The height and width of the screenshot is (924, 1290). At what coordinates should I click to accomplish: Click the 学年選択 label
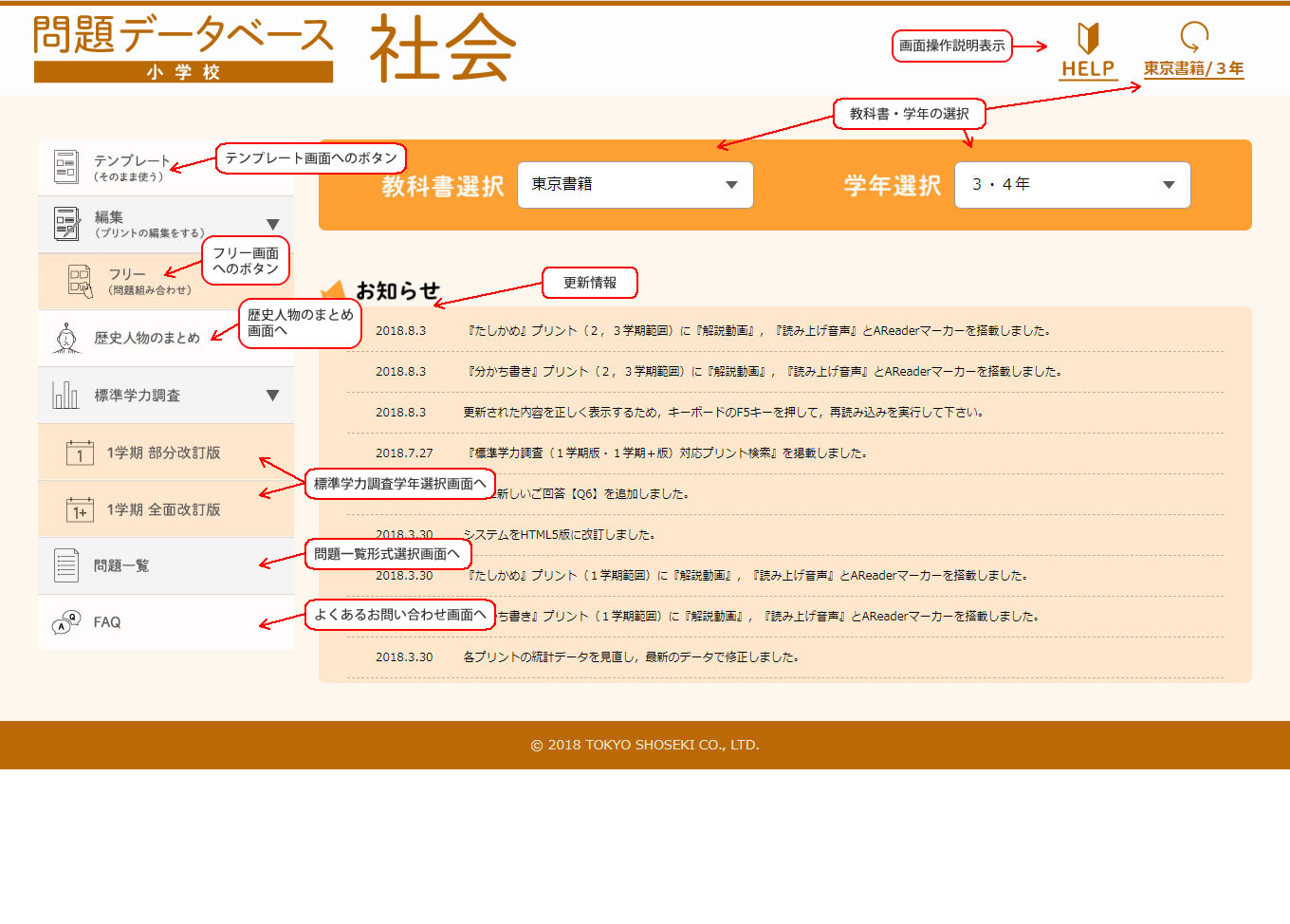click(893, 186)
